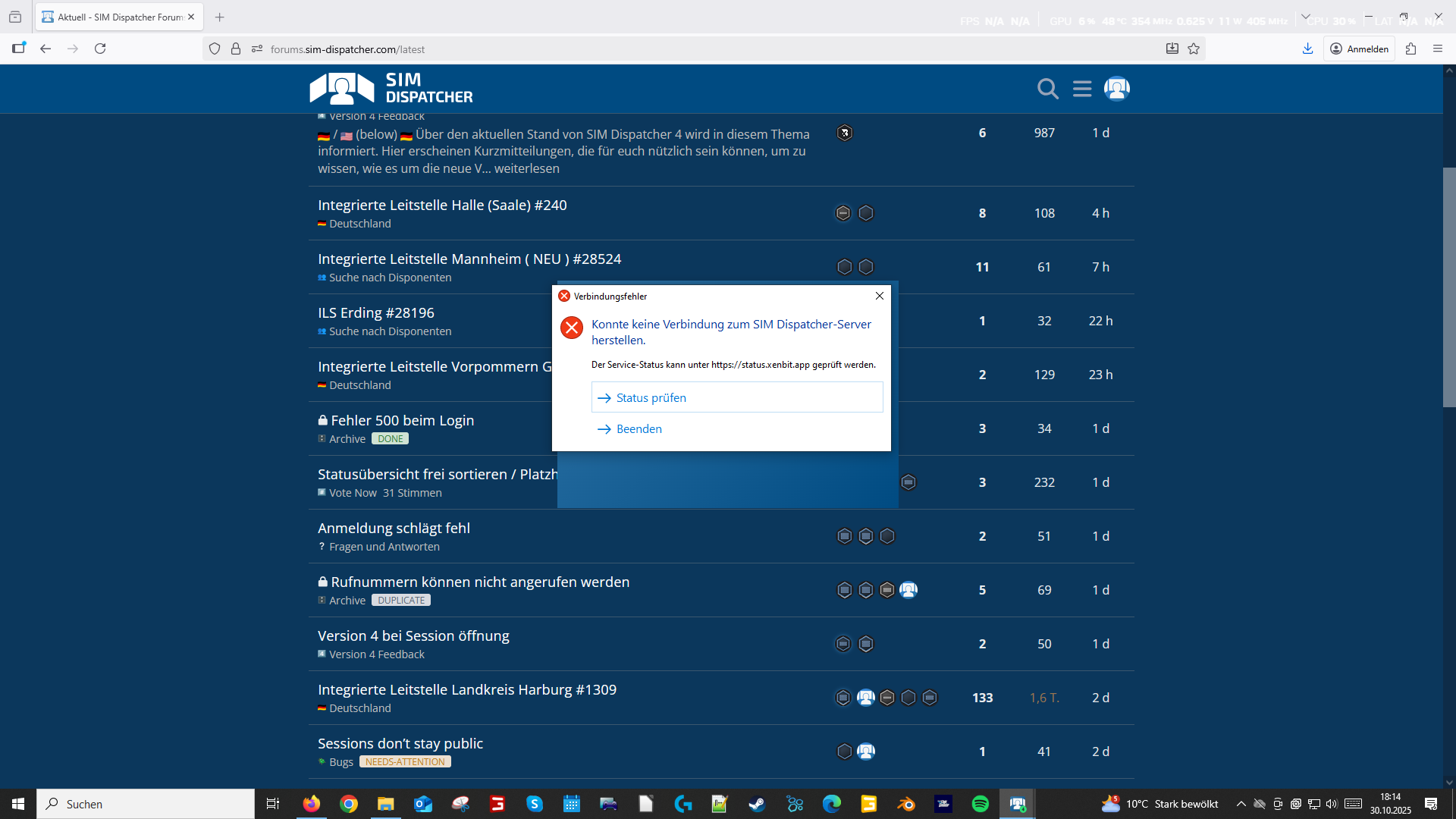Bookmark this page with the star icon
1456x819 pixels.
(1194, 49)
